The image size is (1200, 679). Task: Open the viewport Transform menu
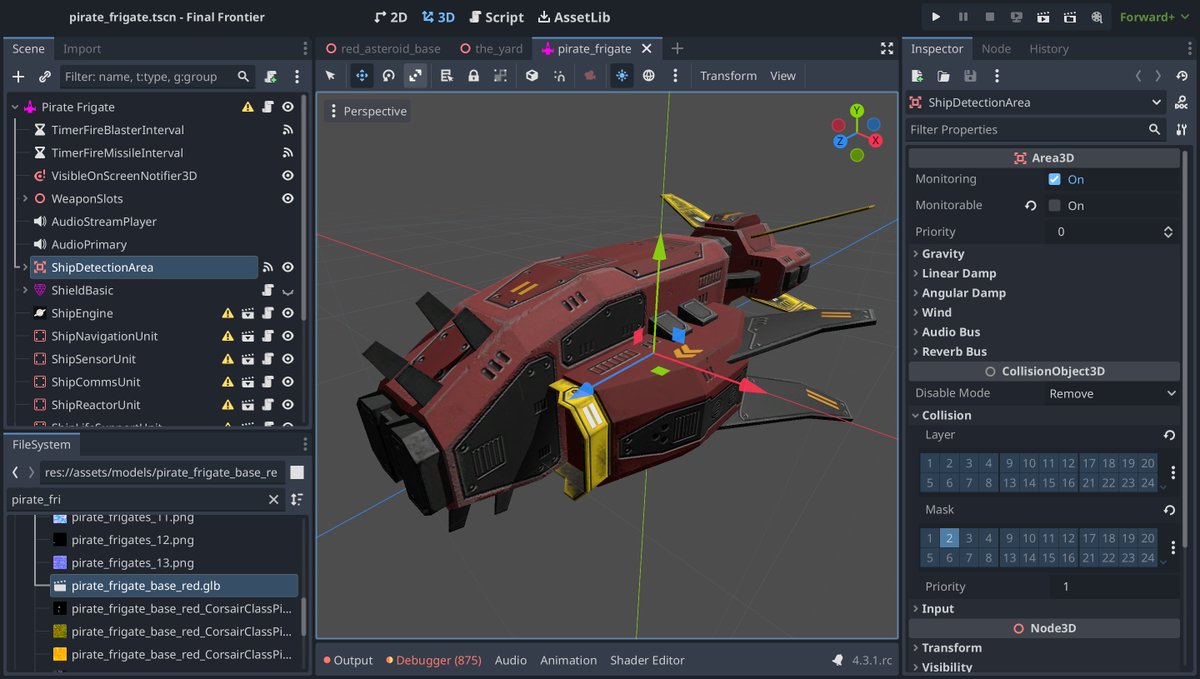728,76
